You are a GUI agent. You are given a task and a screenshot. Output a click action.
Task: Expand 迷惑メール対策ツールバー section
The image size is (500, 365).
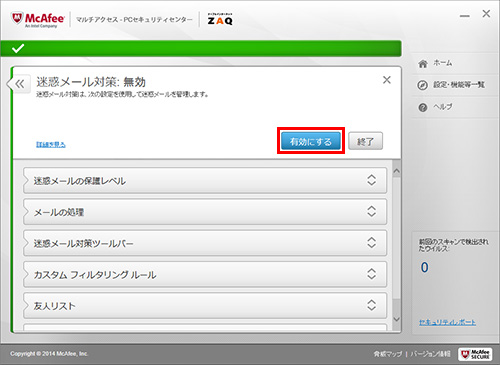tap(205, 243)
